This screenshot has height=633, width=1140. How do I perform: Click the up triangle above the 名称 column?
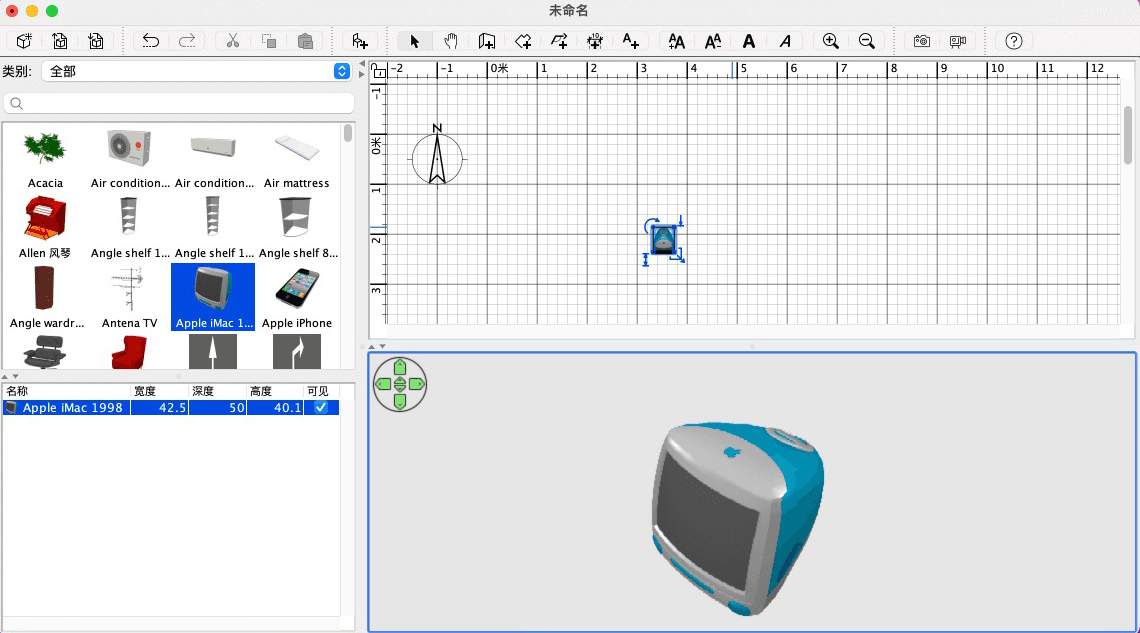coord(5,376)
